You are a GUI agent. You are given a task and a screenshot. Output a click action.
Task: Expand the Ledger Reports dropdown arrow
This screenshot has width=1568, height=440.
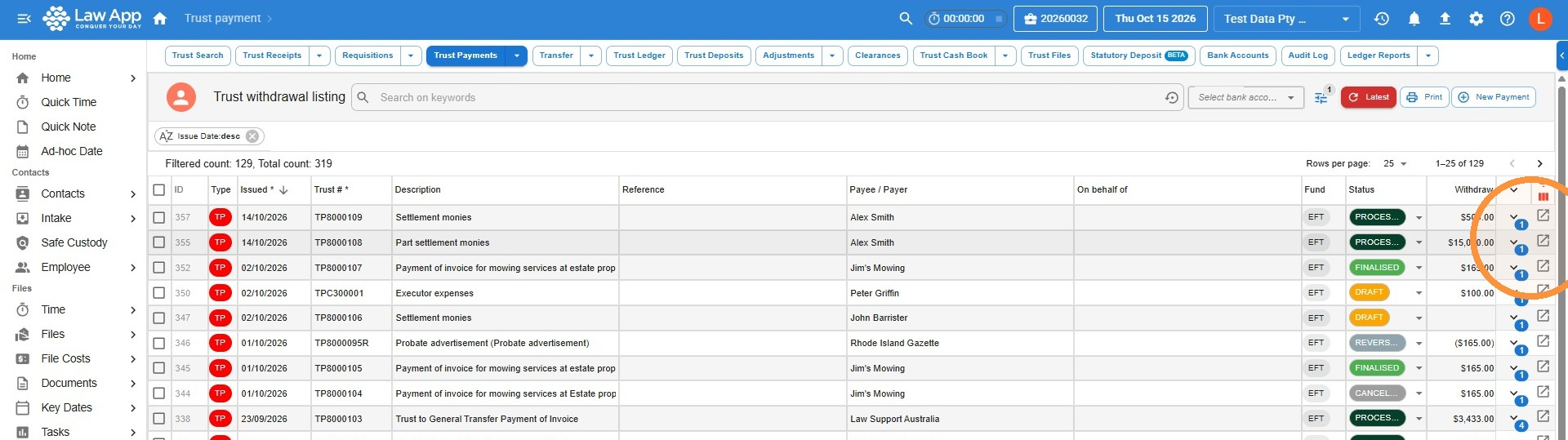(1428, 56)
